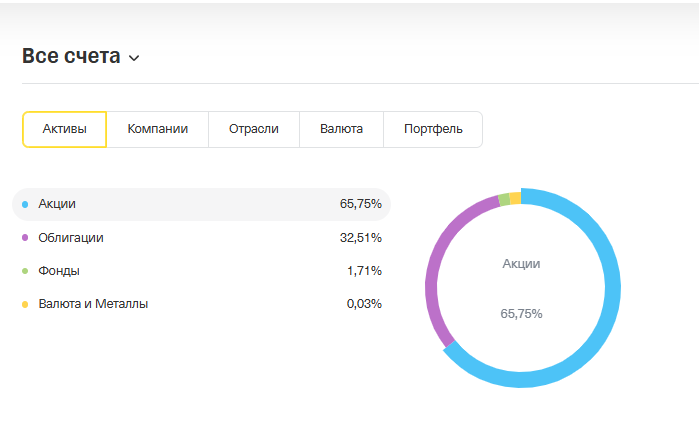Switch to the Валюта tab
Screen dimensions: 699x446
coord(341,129)
